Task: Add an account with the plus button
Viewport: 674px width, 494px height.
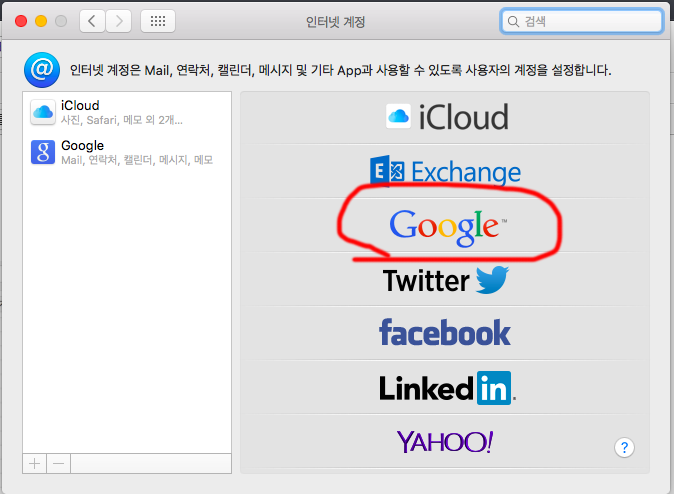Action: point(34,463)
